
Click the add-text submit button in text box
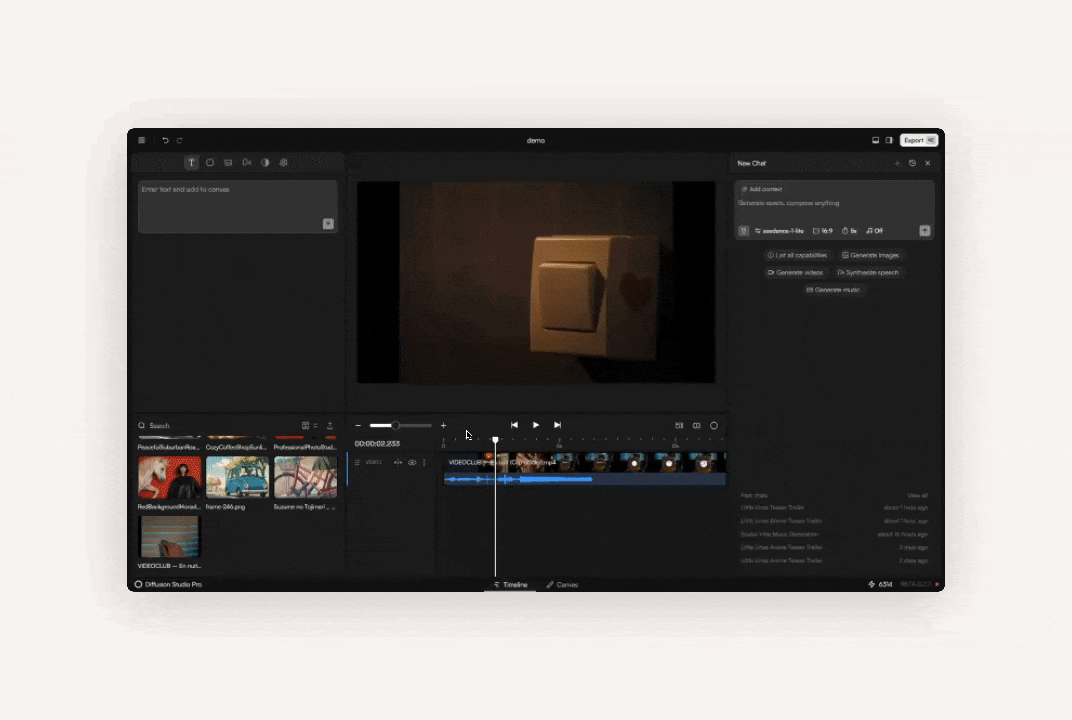[328, 224]
